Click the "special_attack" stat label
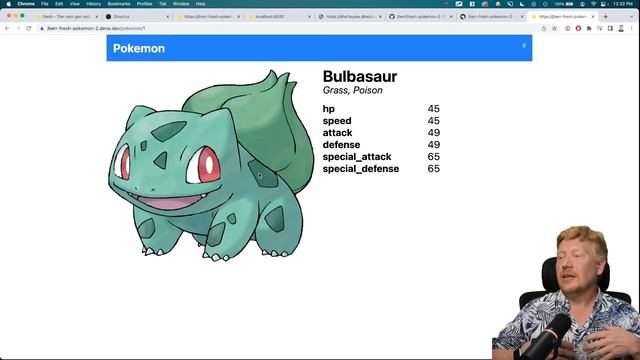 click(x=357, y=157)
